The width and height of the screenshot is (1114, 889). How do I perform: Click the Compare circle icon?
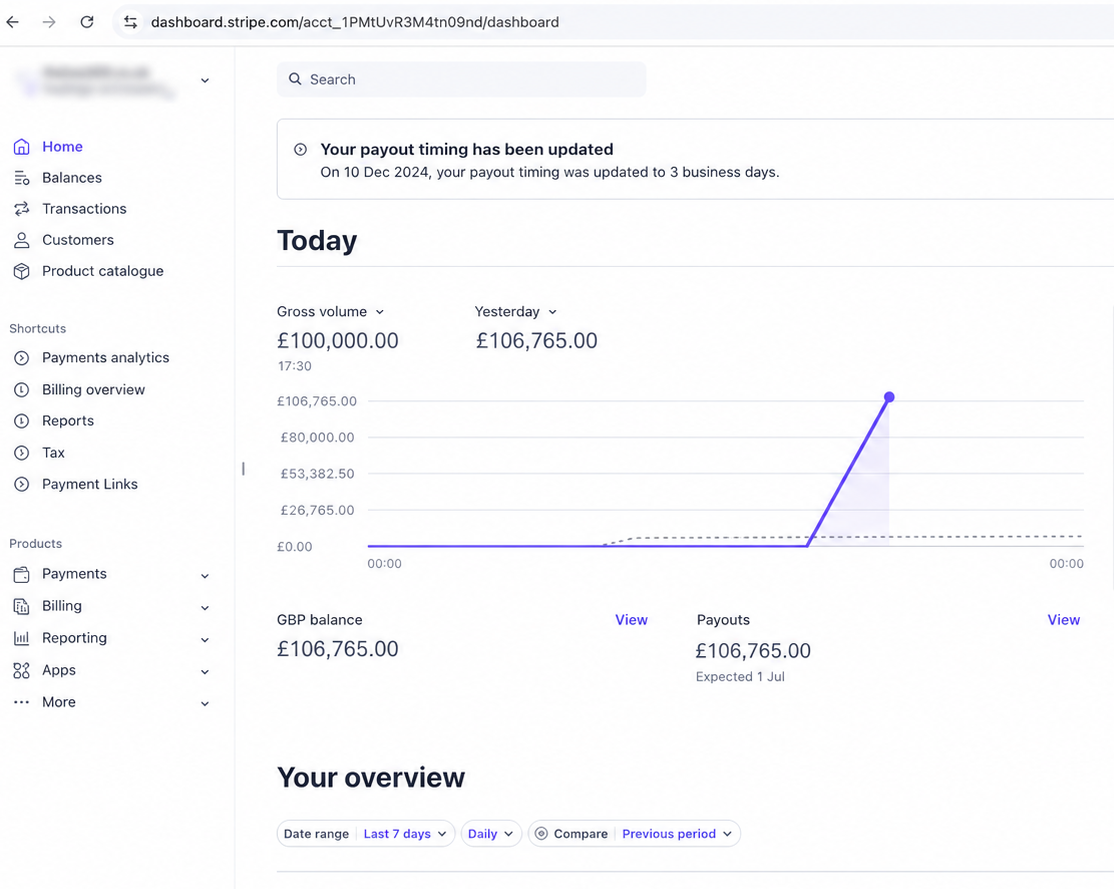pyautogui.click(x=541, y=834)
